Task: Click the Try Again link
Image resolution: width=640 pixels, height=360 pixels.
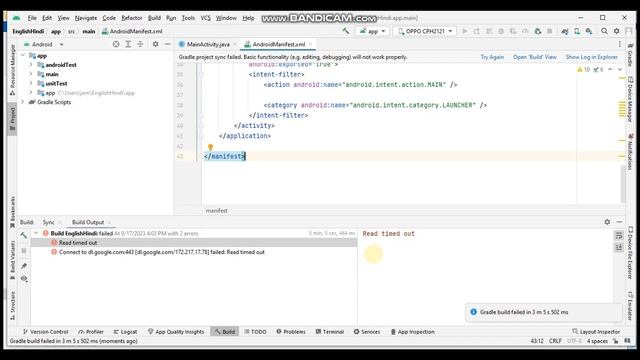Action: [x=492, y=57]
